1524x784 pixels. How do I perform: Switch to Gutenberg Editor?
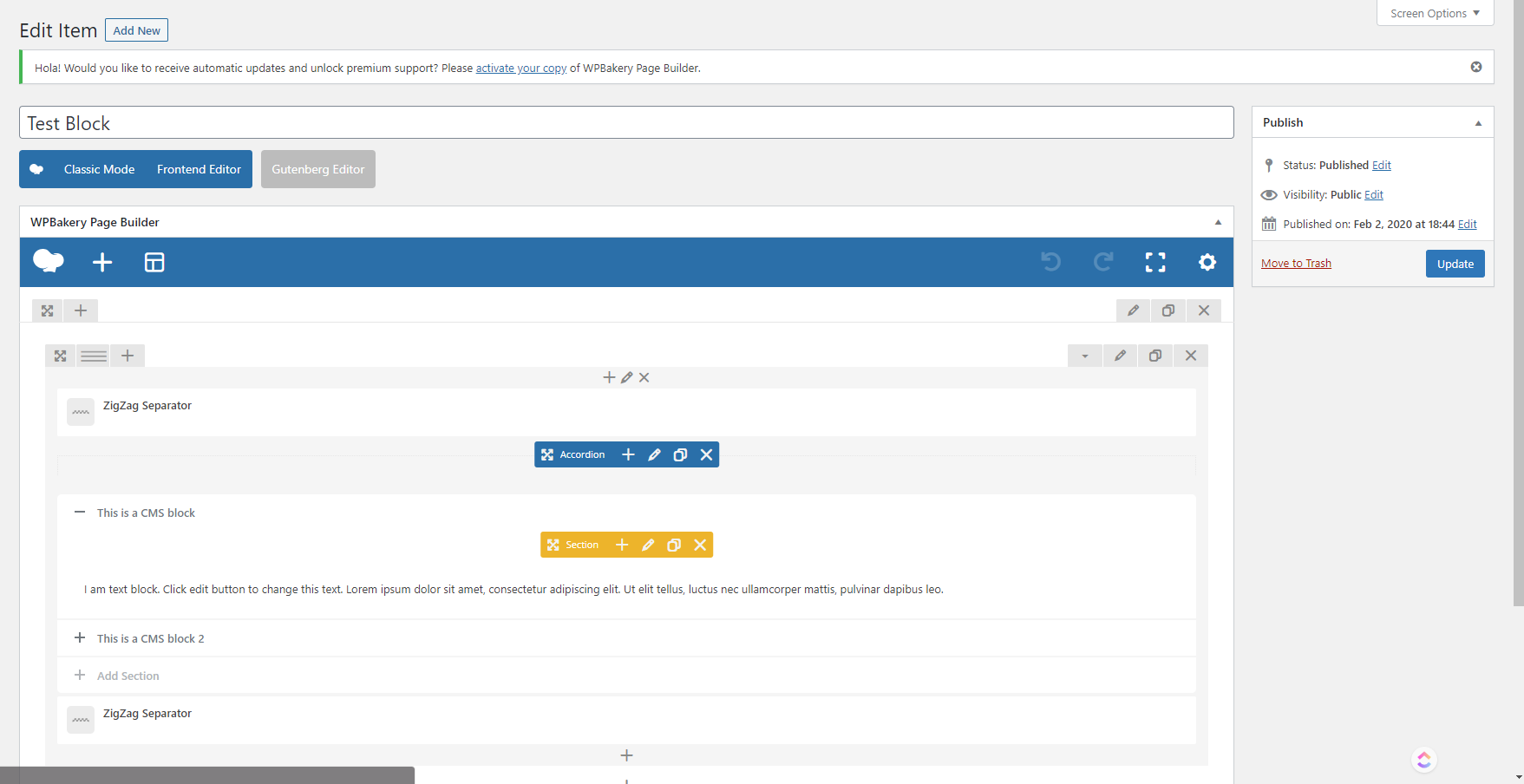coord(318,169)
